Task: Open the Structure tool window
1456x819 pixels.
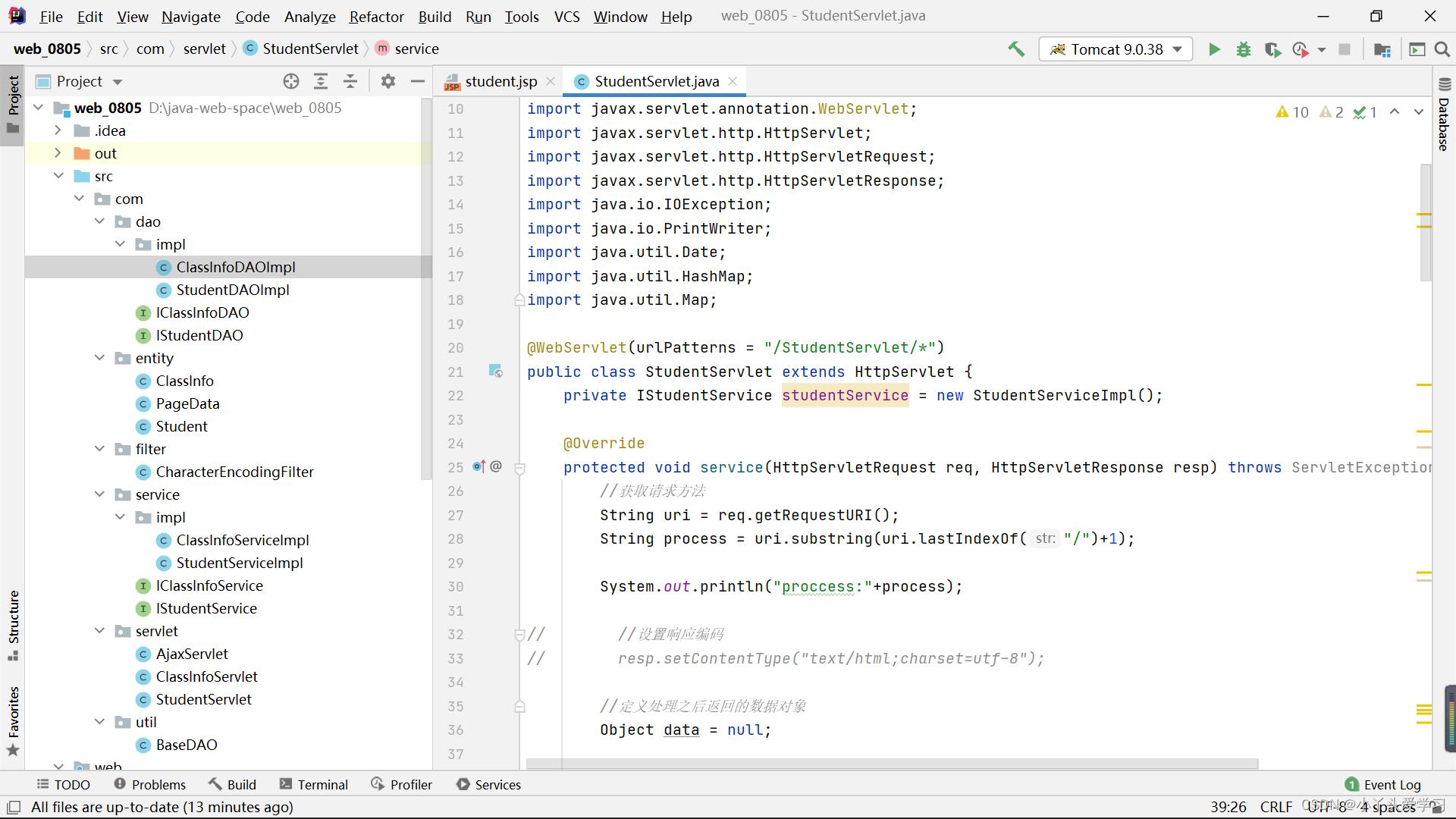Action: (13, 626)
